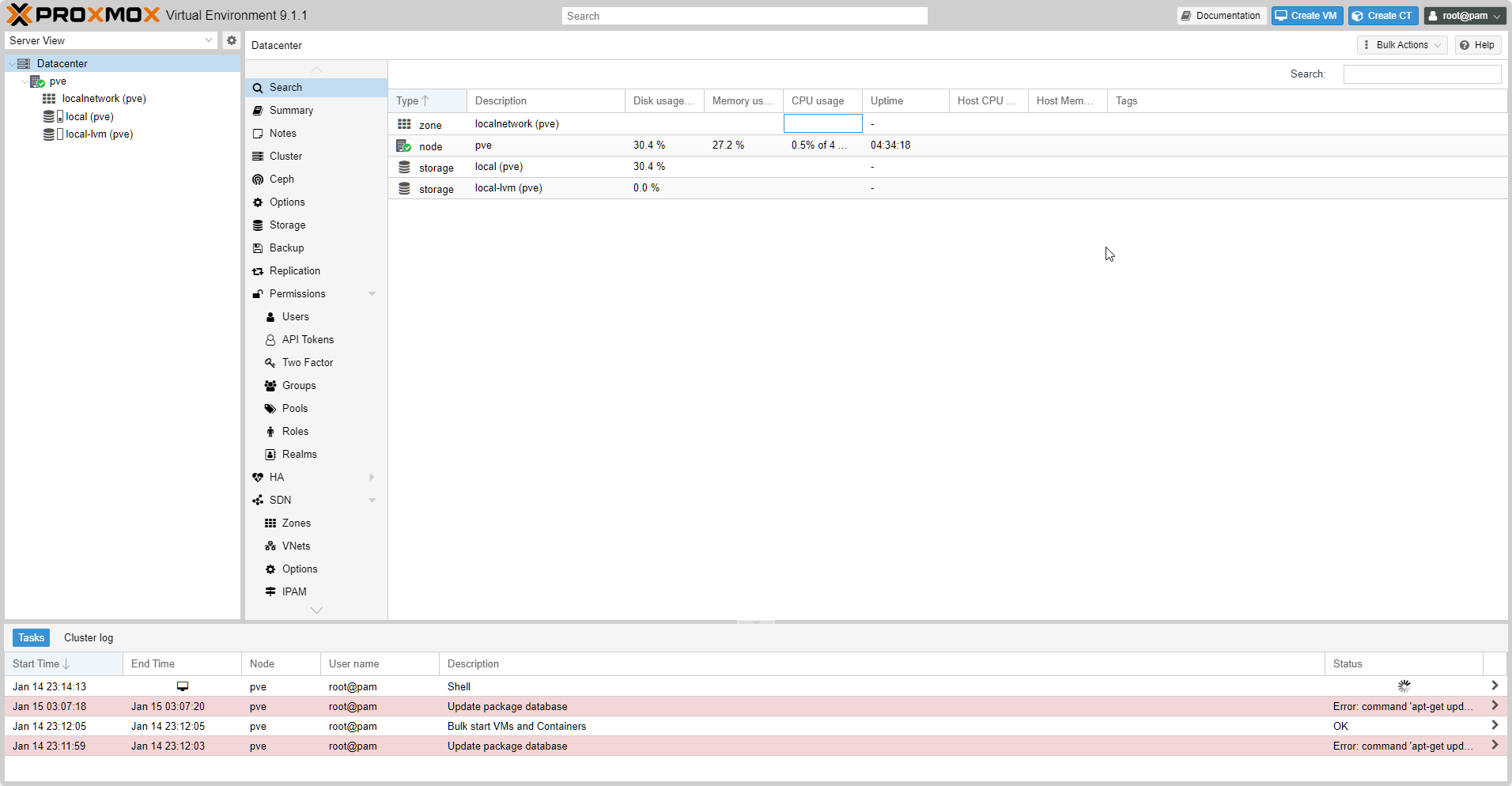Select the pve node icon in tree
1512x786 pixels.
(x=37, y=81)
